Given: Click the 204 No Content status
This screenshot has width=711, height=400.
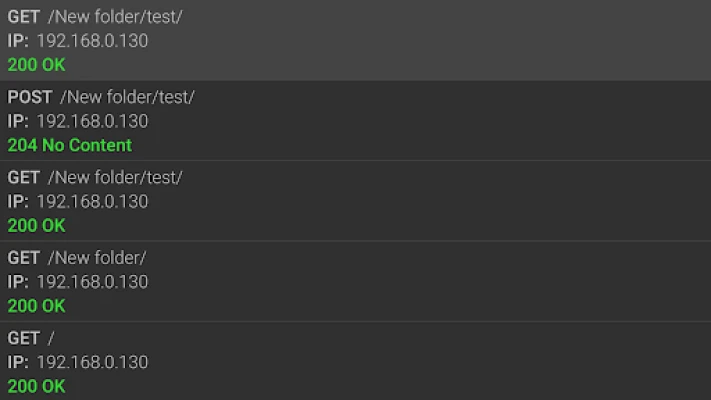Looking at the screenshot, I should tap(69, 145).
